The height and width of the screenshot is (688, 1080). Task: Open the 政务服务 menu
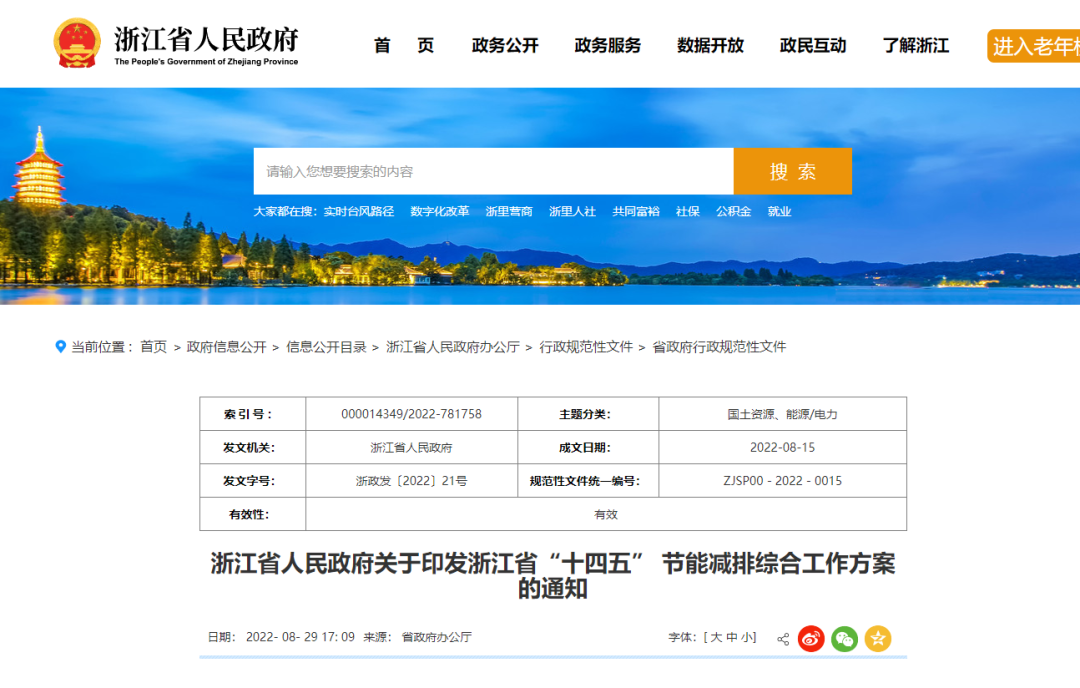point(608,45)
